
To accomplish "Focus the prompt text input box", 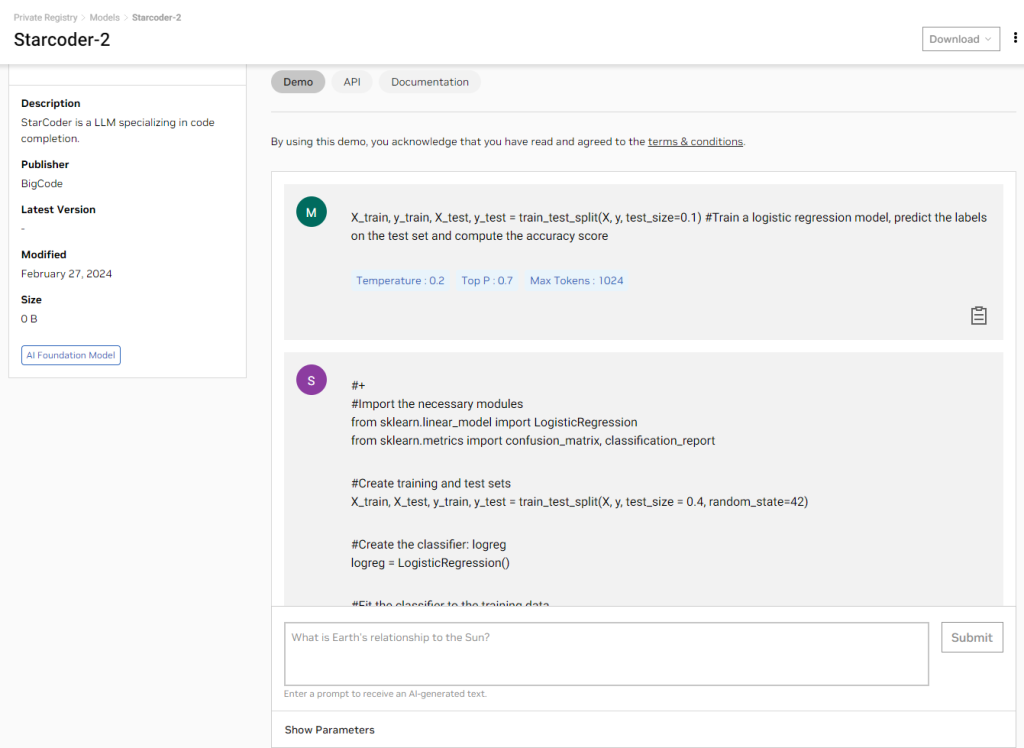I will (606, 654).
